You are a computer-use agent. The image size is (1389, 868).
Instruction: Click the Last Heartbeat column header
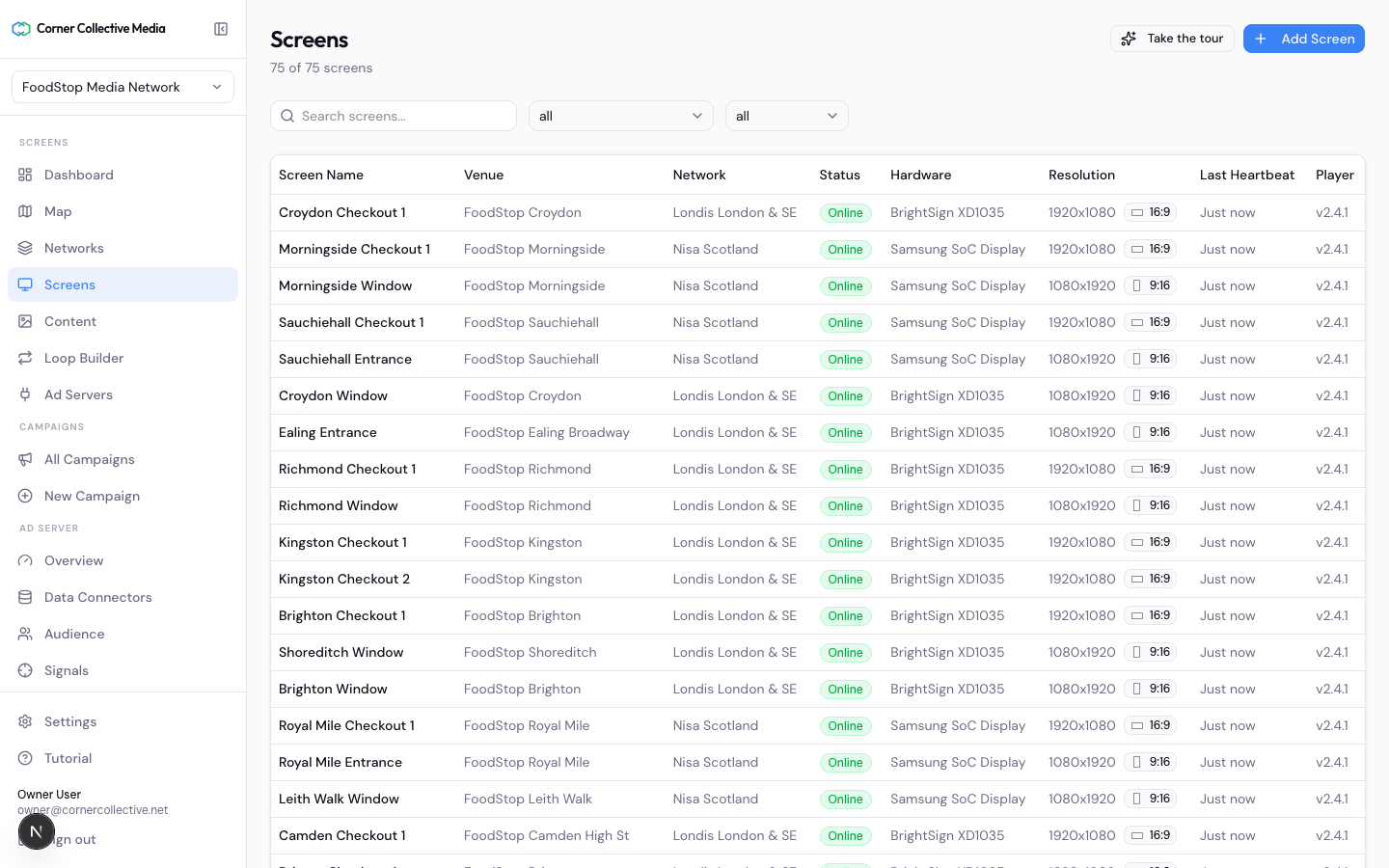pos(1247,175)
